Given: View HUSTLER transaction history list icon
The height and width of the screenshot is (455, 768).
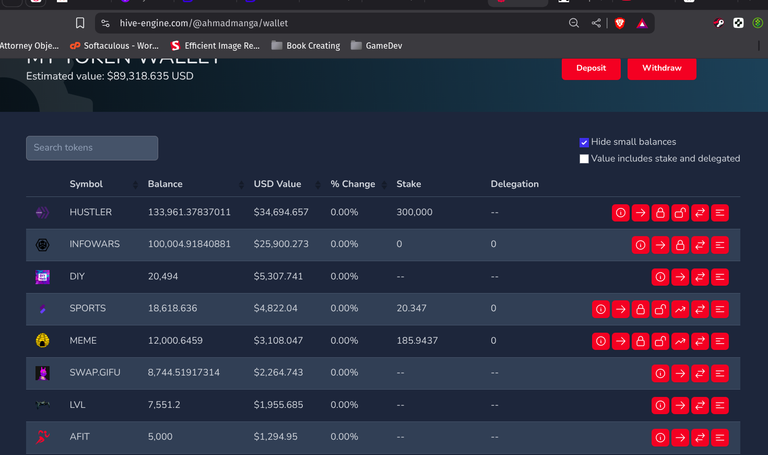Looking at the screenshot, I should [720, 213].
